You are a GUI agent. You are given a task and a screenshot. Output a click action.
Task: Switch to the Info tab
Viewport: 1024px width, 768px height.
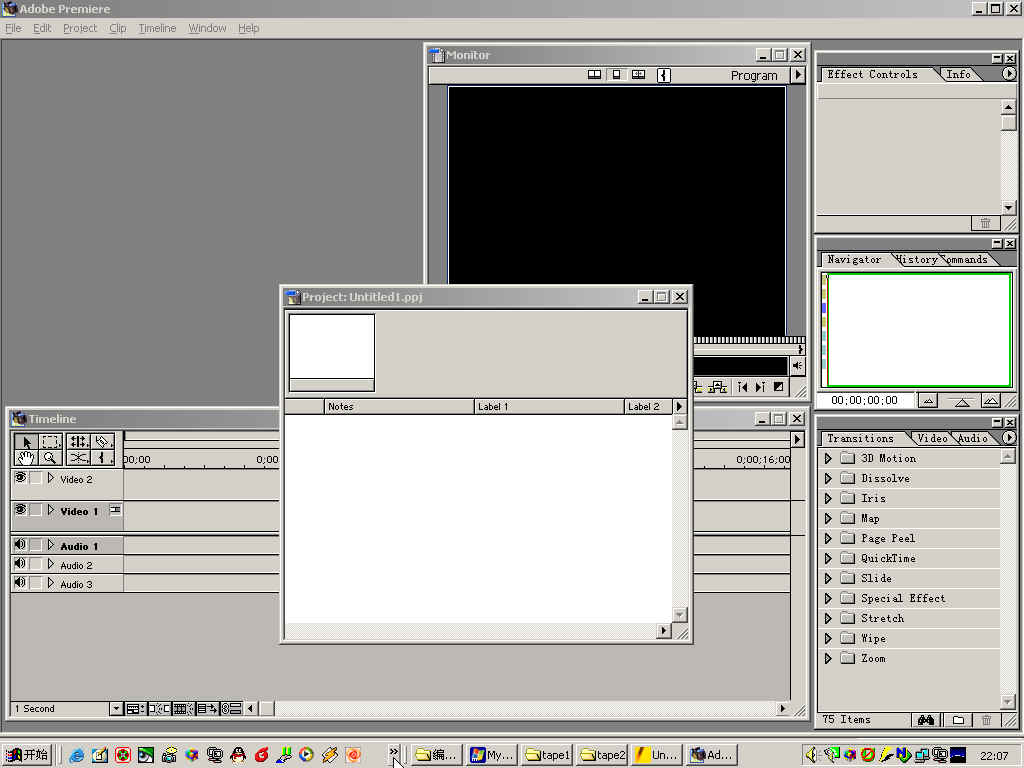[959, 74]
